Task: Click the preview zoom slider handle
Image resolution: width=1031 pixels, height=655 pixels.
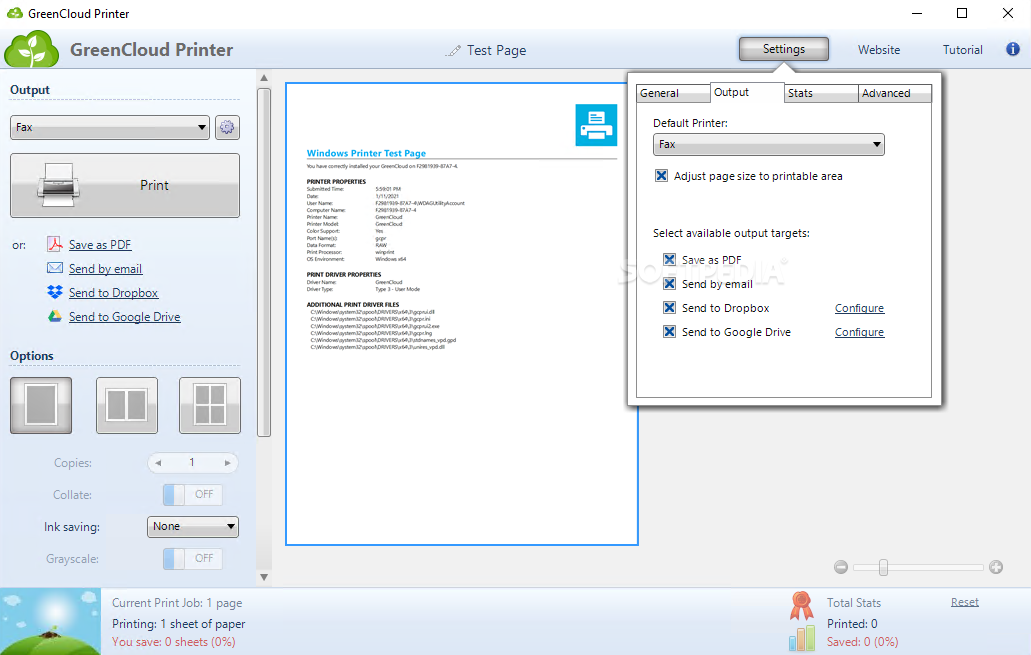Action: point(883,567)
